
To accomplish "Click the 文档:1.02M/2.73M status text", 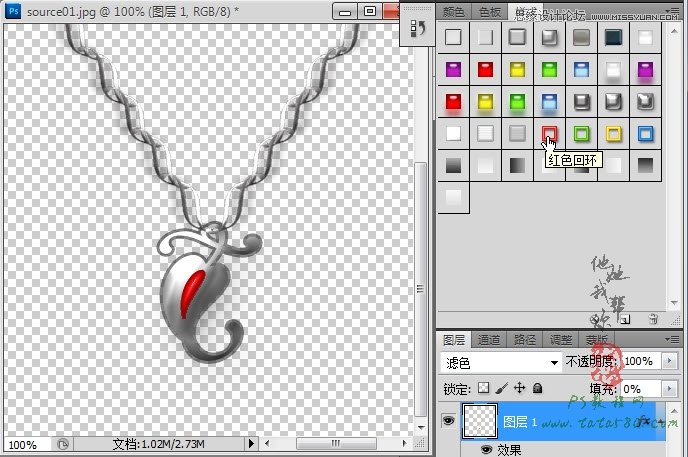I will click(158, 444).
